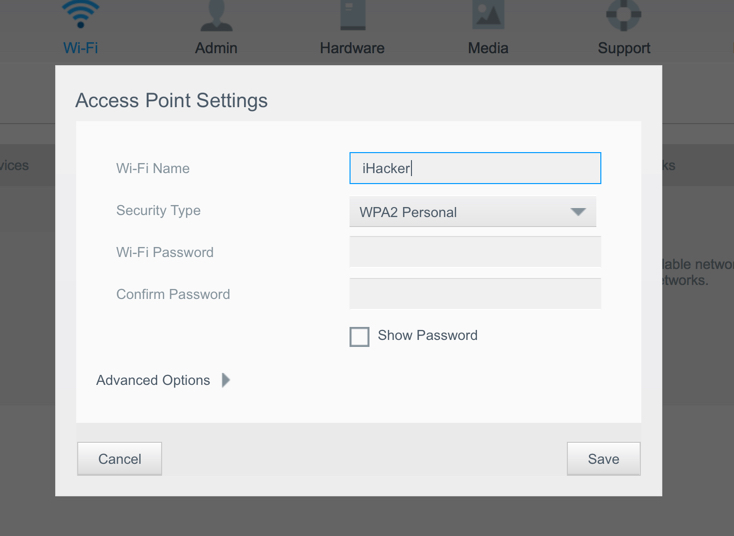Open the Media tab label

pos(488,48)
